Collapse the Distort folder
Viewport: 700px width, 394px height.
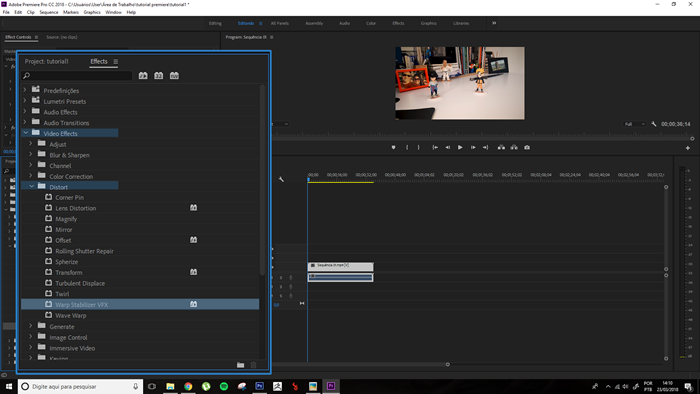click(32, 186)
